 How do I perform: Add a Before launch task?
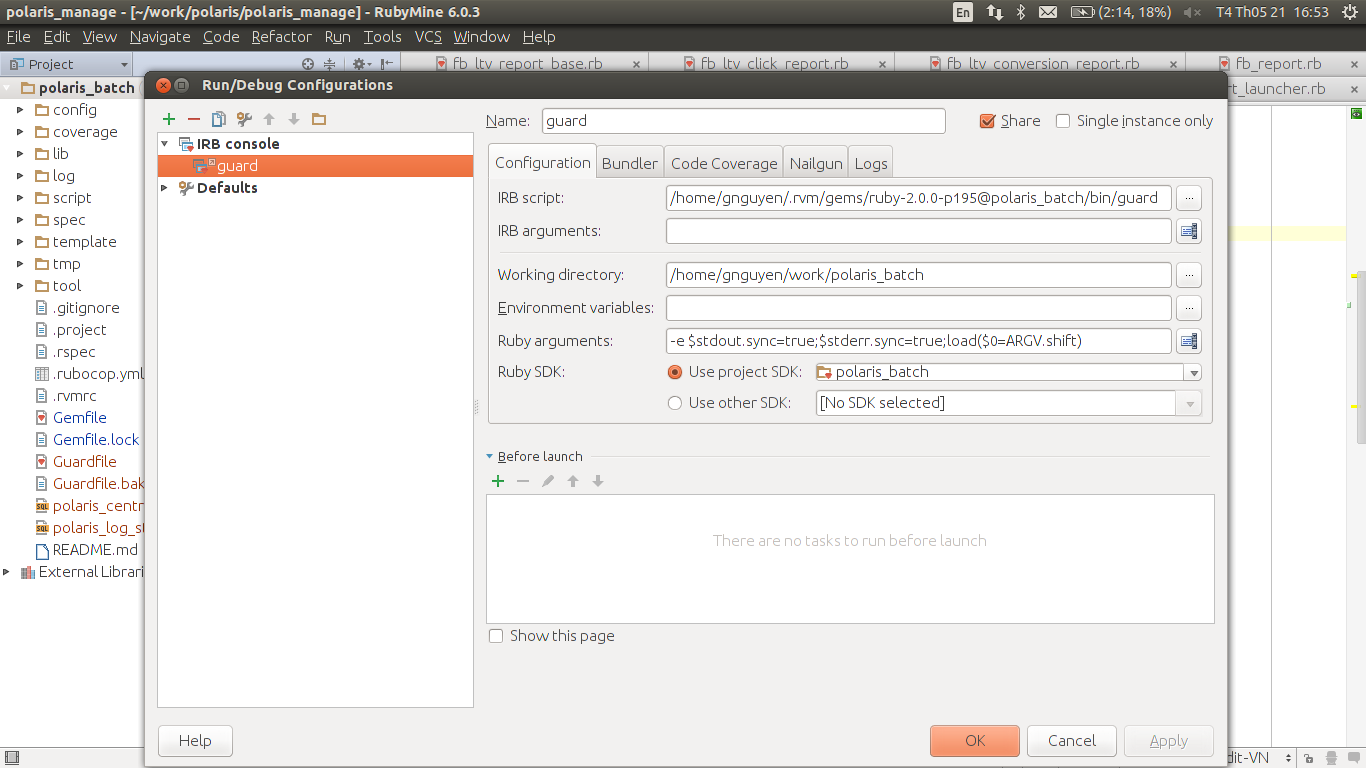click(498, 481)
